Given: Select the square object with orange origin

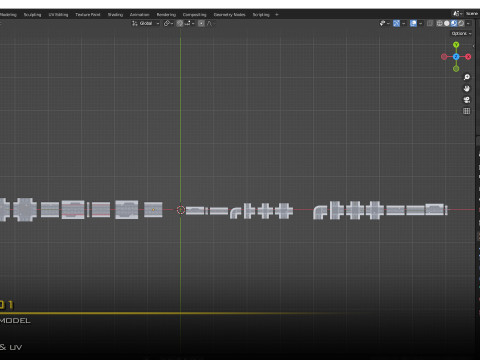Looking at the screenshot, I should [153, 210].
